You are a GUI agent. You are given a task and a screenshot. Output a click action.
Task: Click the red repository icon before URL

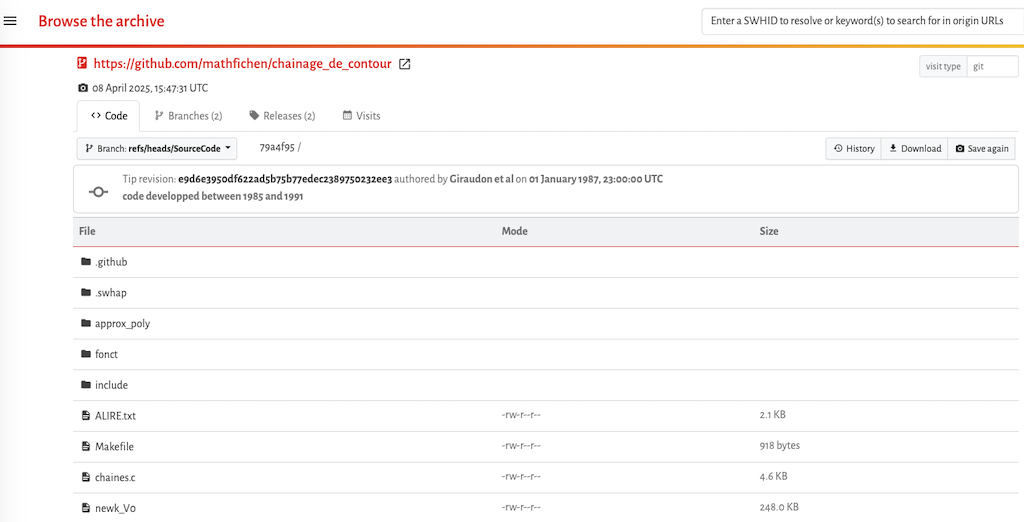pyautogui.click(x=83, y=63)
